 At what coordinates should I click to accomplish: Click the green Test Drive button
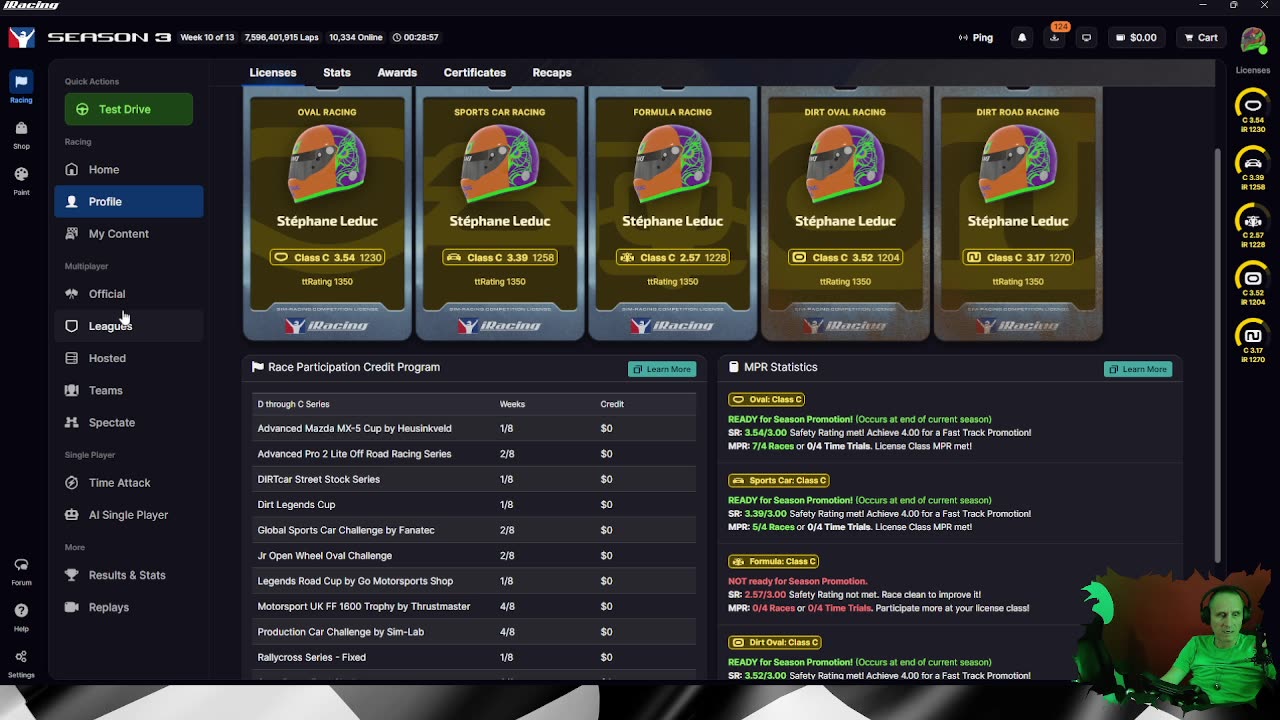tap(129, 109)
